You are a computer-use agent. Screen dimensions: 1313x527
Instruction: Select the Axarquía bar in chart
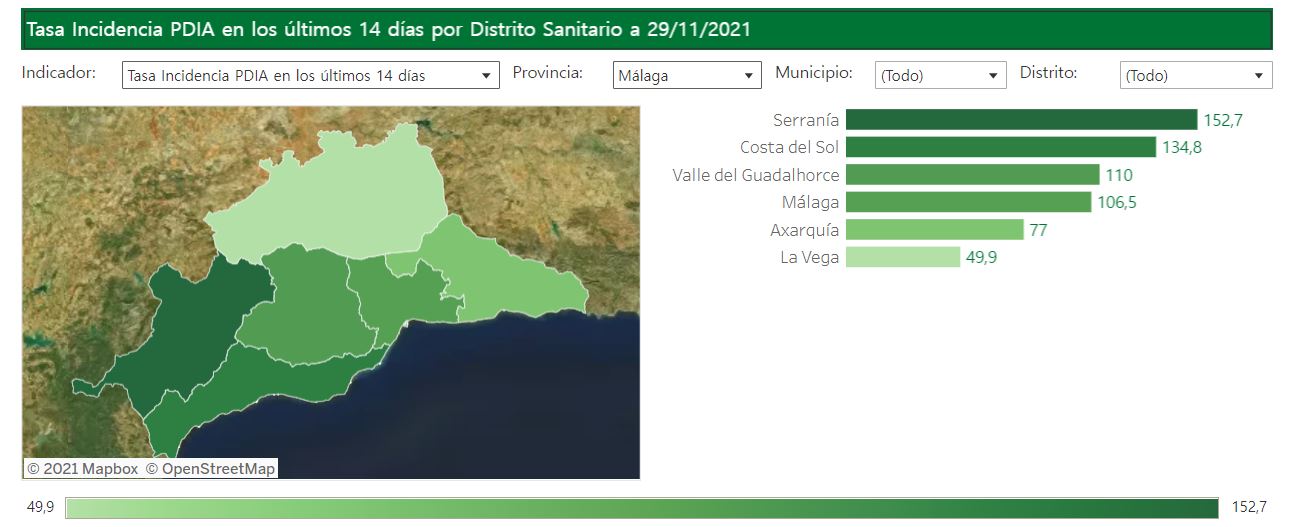934,230
